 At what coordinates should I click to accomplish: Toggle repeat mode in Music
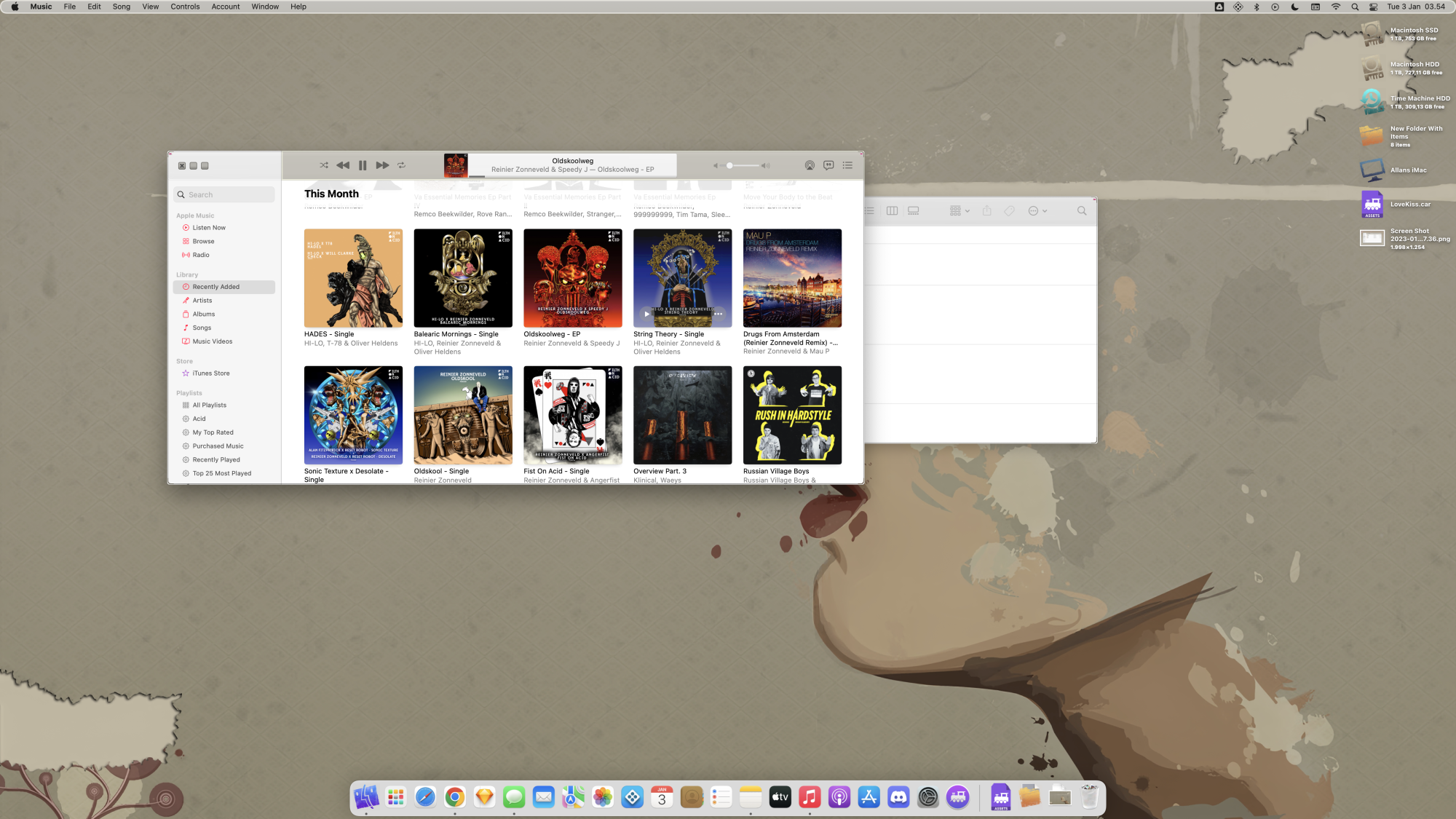click(x=401, y=165)
